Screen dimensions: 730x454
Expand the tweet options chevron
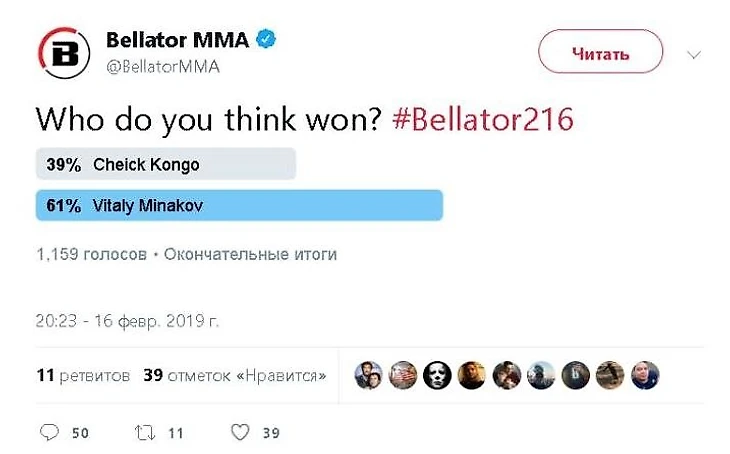coord(694,55)
